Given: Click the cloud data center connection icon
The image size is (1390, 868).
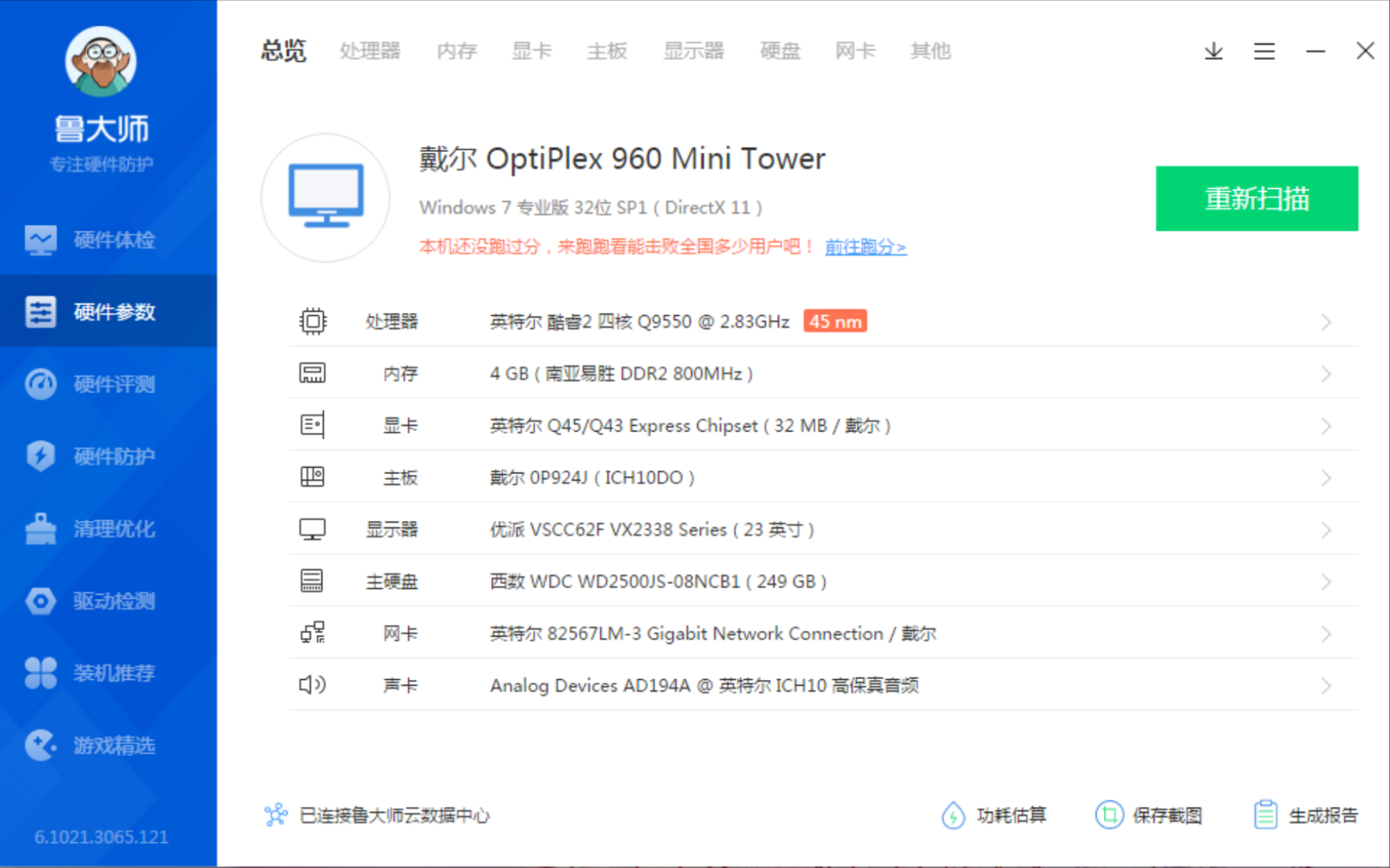Looking at the screenshot, I should [x=276, y=815].
